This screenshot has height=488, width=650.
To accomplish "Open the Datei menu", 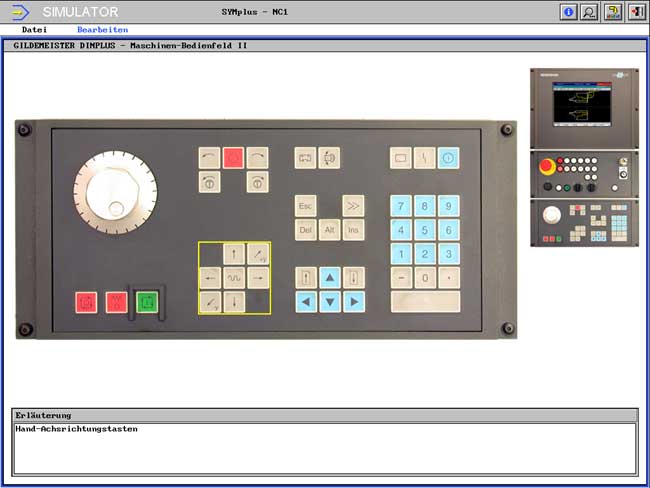I will click(x=34, y=30).
